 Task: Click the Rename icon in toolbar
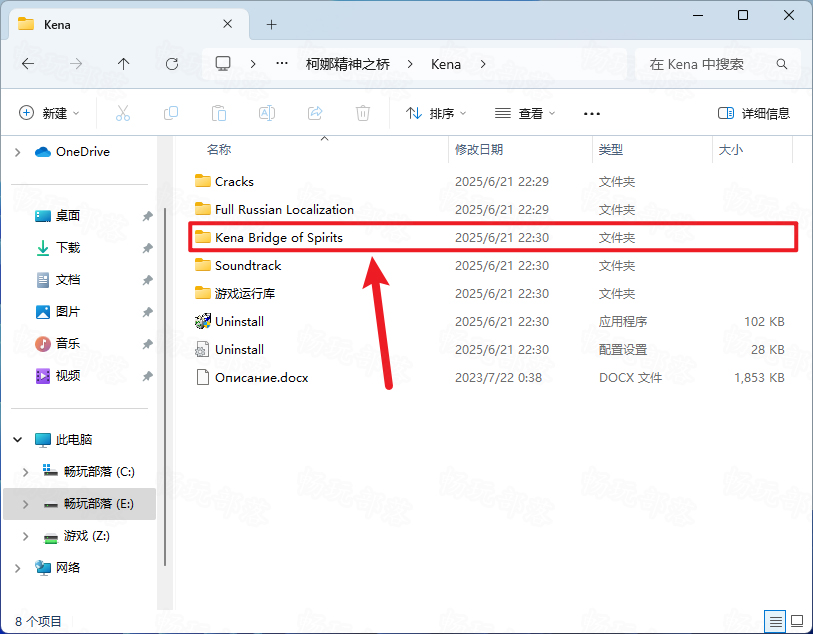267,113
